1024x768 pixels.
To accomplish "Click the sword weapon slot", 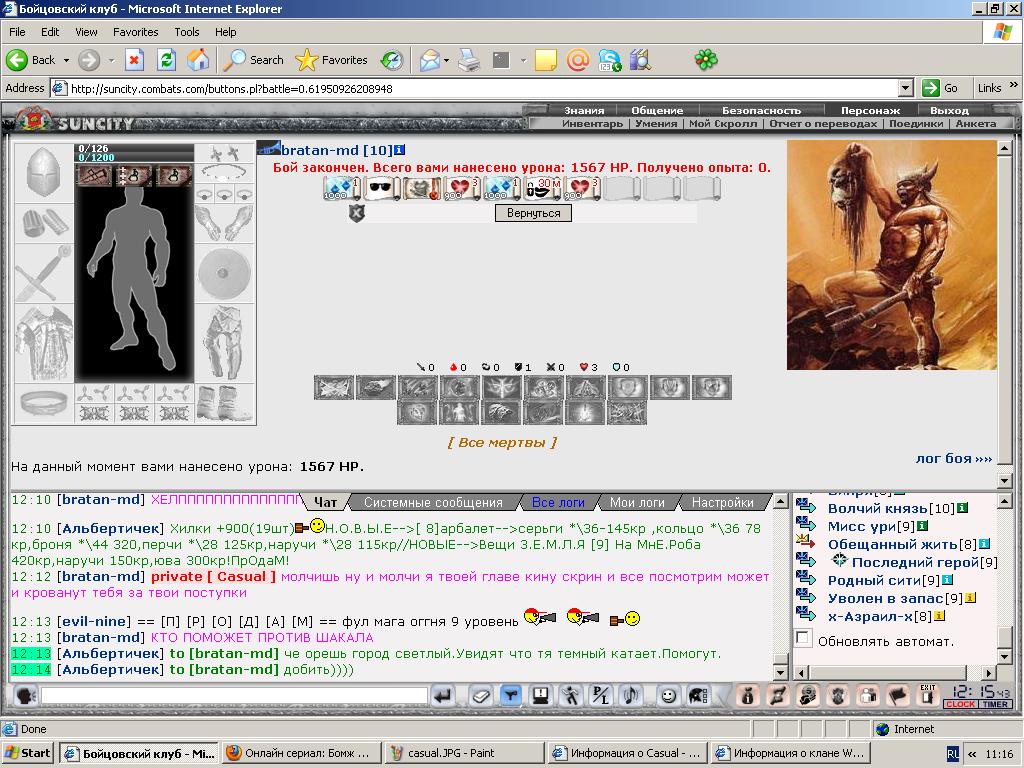I will tap(44, 274).
